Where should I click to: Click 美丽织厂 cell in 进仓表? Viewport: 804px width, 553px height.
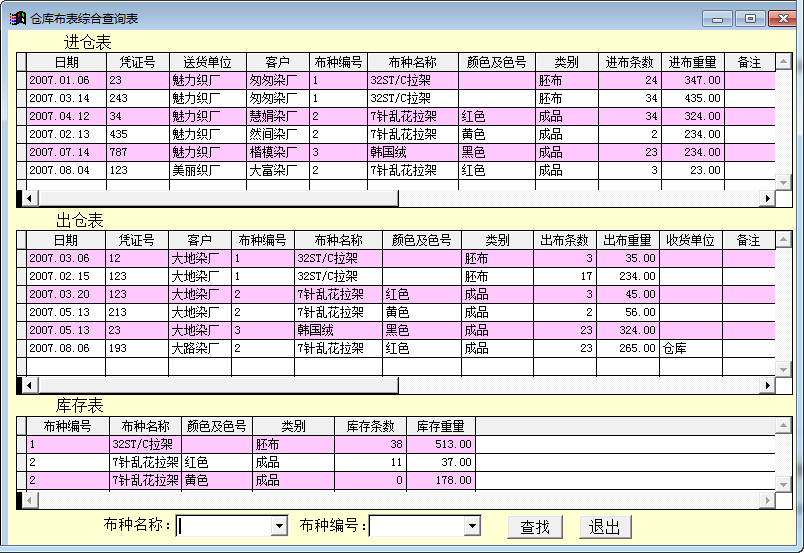coord(208,170)
